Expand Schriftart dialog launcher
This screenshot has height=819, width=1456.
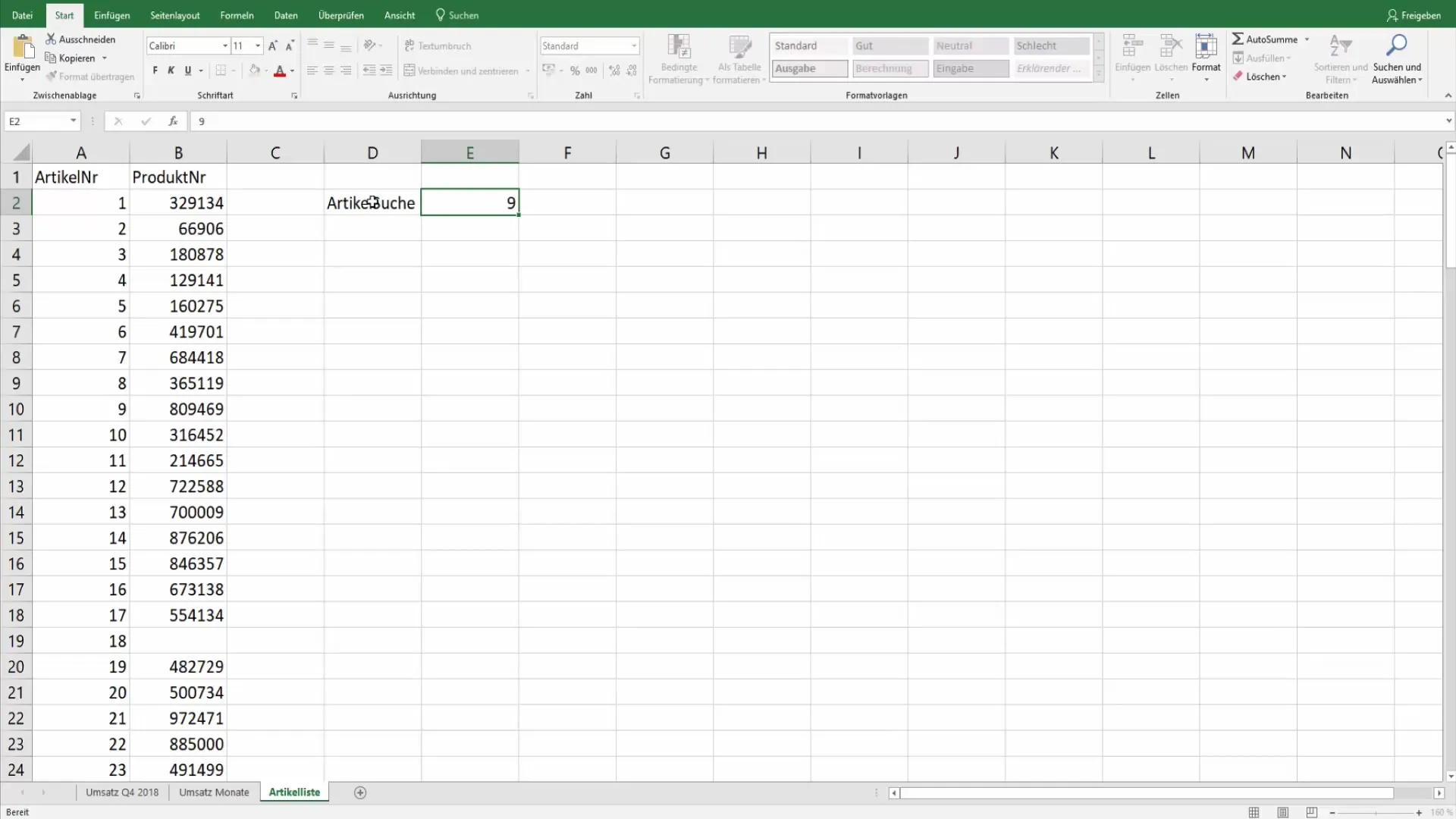tap(294, 96)
